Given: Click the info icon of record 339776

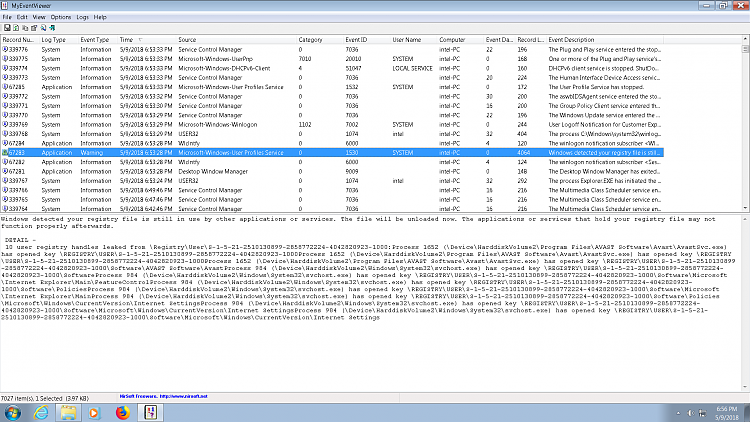Looking at the screenshot, I should coord(5,49).
